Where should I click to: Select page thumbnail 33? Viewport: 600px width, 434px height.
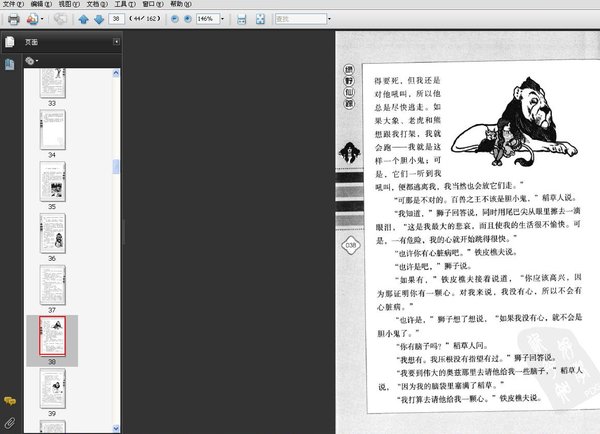click(52, 83)
